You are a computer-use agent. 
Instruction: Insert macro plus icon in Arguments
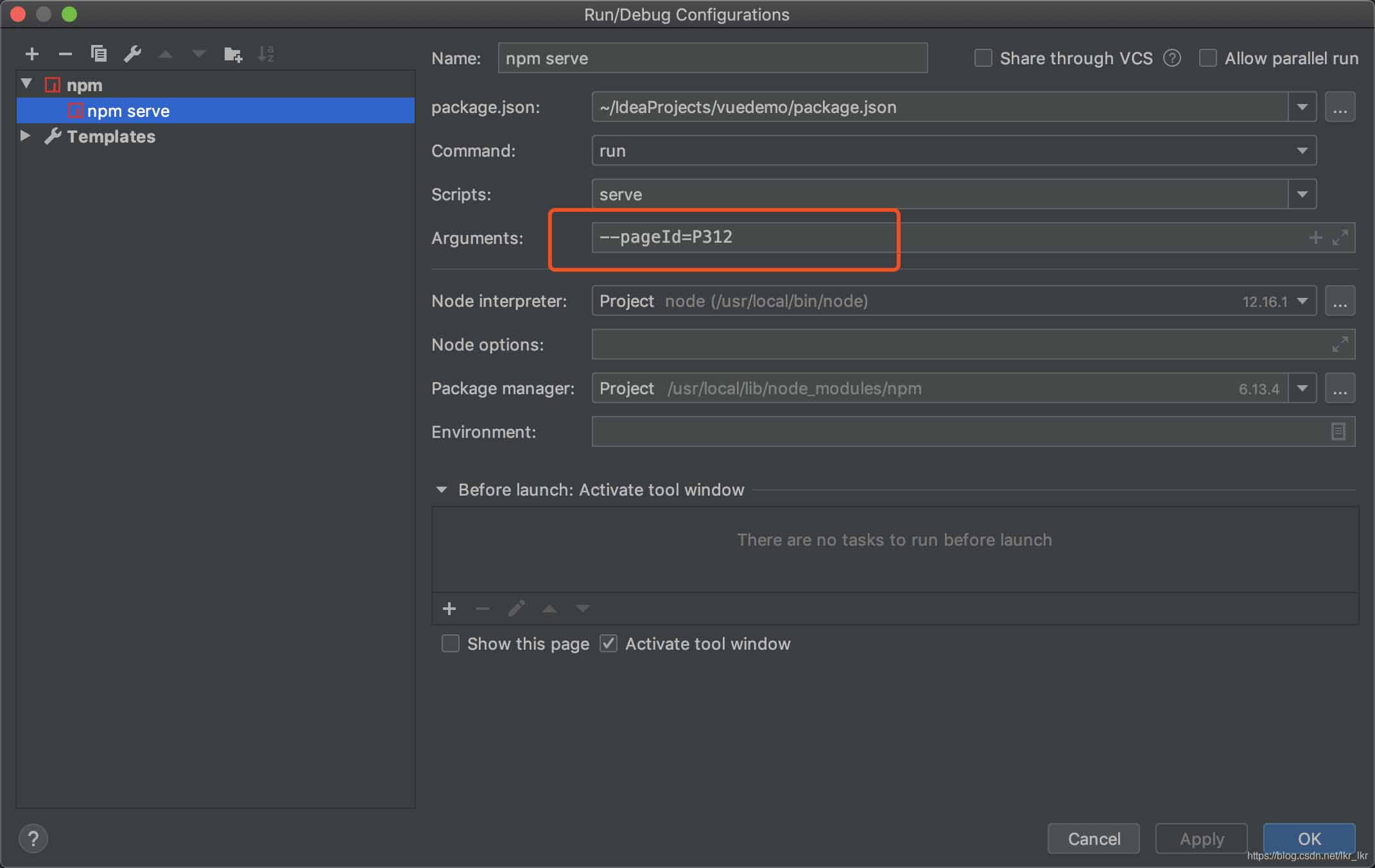1315,238
